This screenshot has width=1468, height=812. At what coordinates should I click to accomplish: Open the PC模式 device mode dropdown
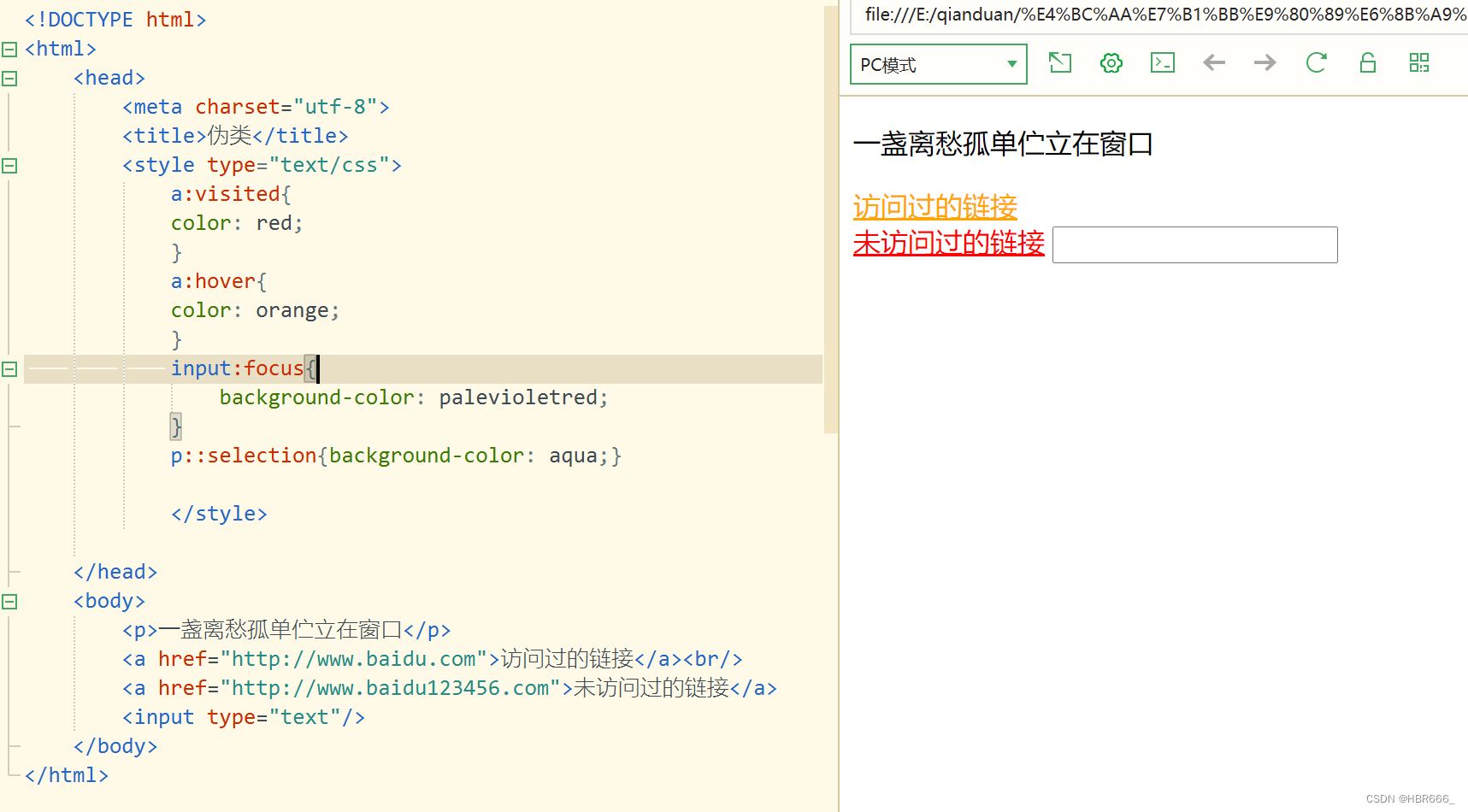pos(938,64)
